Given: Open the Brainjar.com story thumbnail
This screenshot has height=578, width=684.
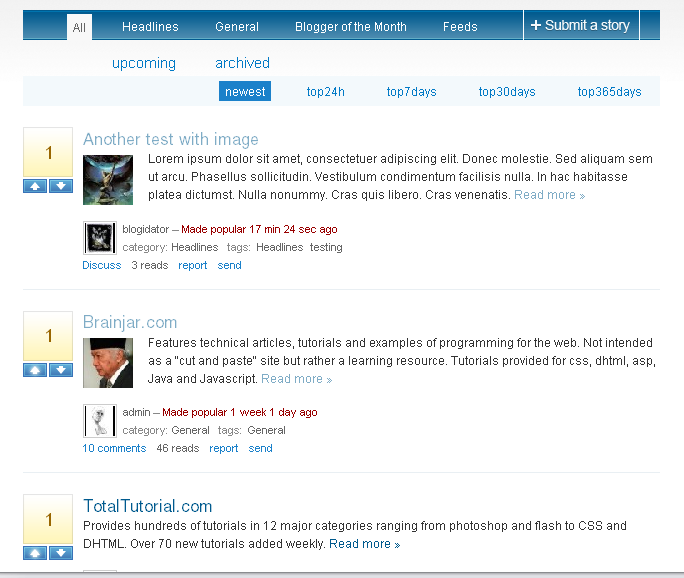Looking at the screenshot, I should coord(108,363).
